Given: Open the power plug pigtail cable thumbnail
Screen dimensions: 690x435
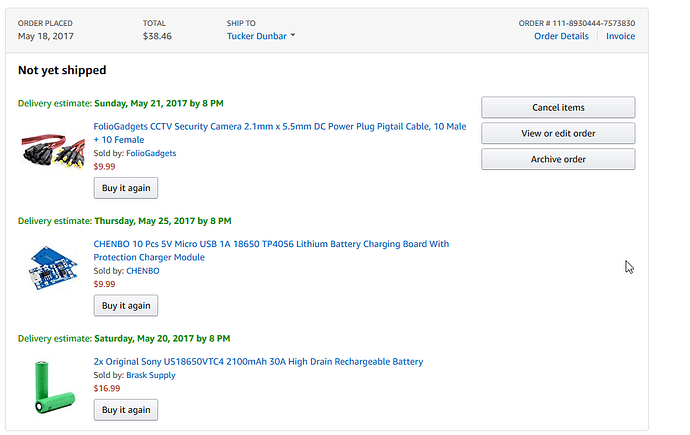Looking at the screenshot, I should [53, 151].
